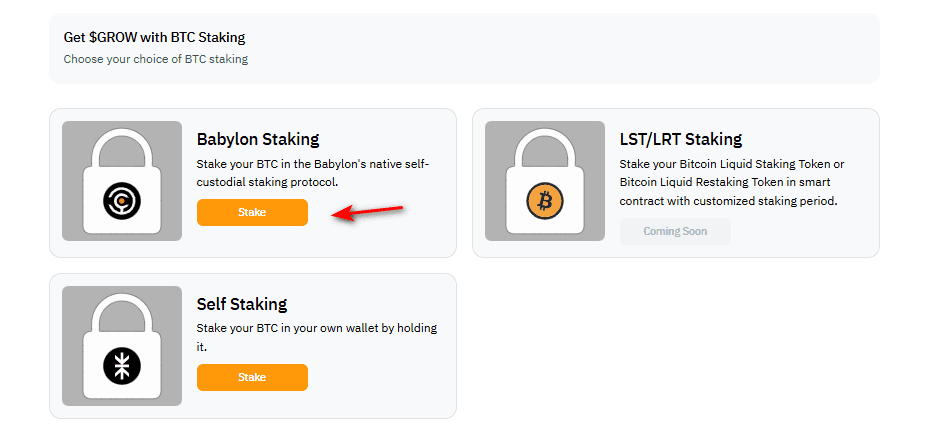This screenshot has height=439, width=926.
Task: Click the padlock shackle above the Bitcoin icon
Action: coord(544,148)
